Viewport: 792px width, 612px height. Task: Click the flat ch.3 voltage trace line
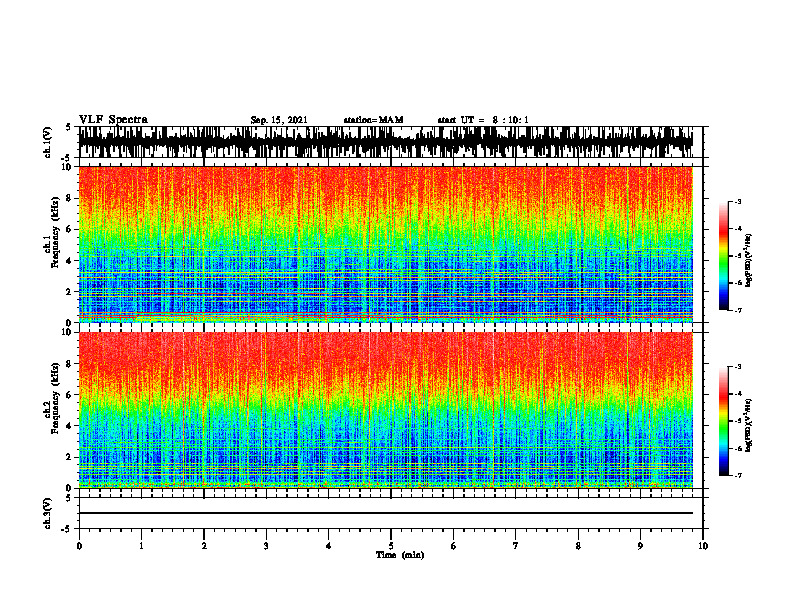(385, 513)
